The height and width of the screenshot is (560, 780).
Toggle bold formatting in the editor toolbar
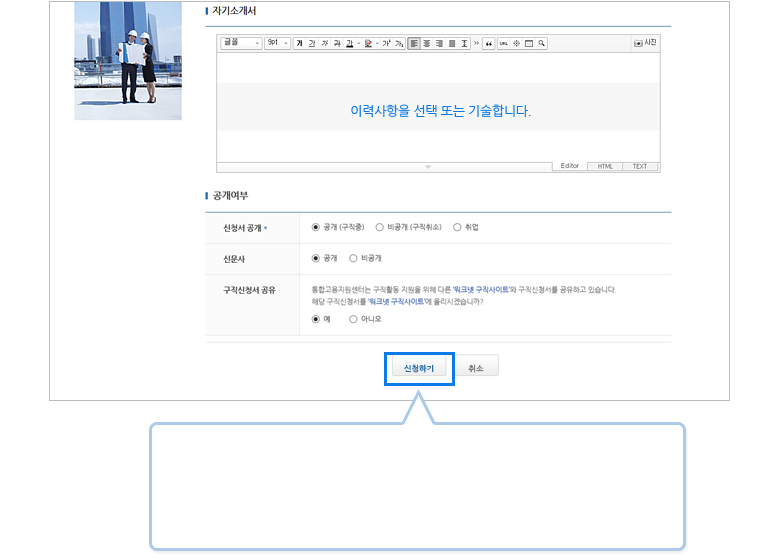[299, 44]
